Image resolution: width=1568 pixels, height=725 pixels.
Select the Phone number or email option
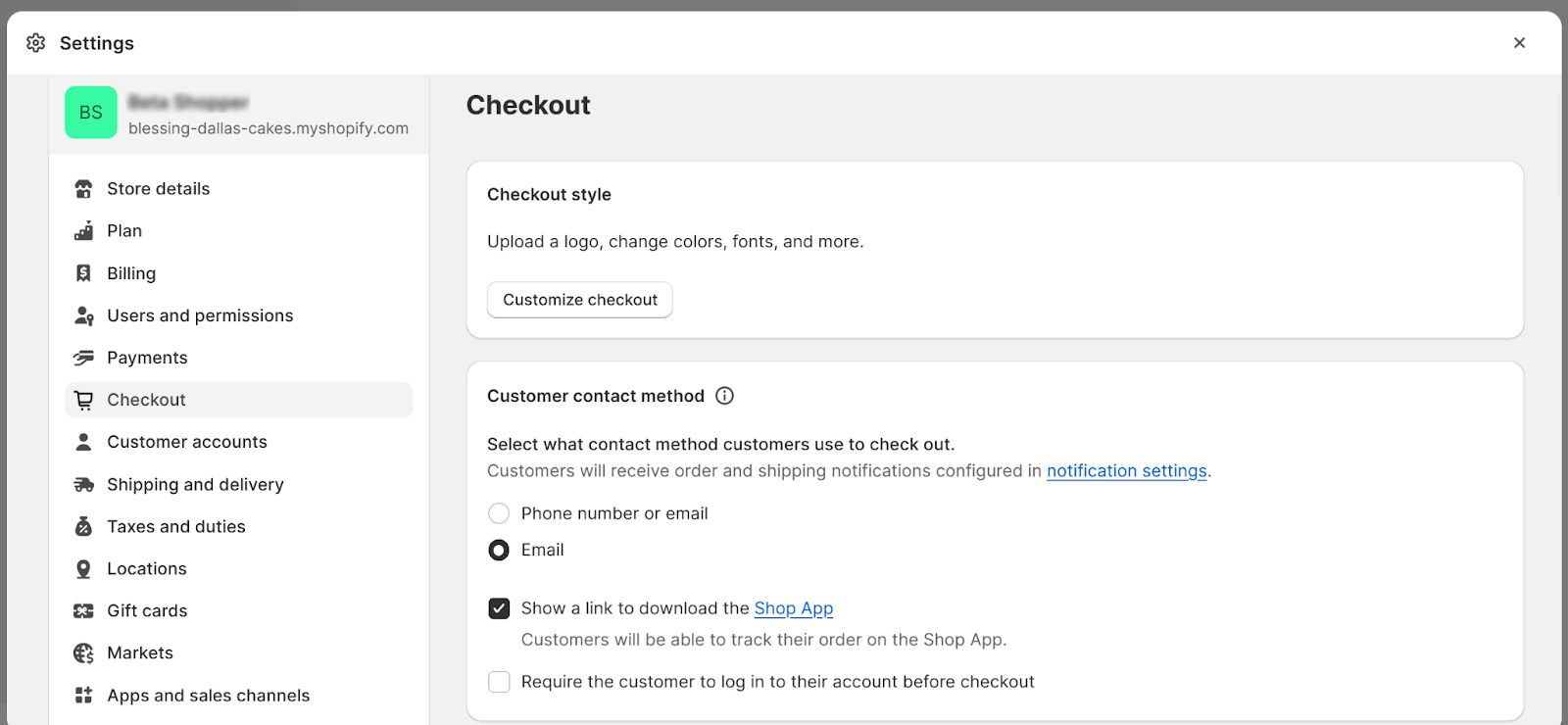pyautogui.click(x=499, y=513)
